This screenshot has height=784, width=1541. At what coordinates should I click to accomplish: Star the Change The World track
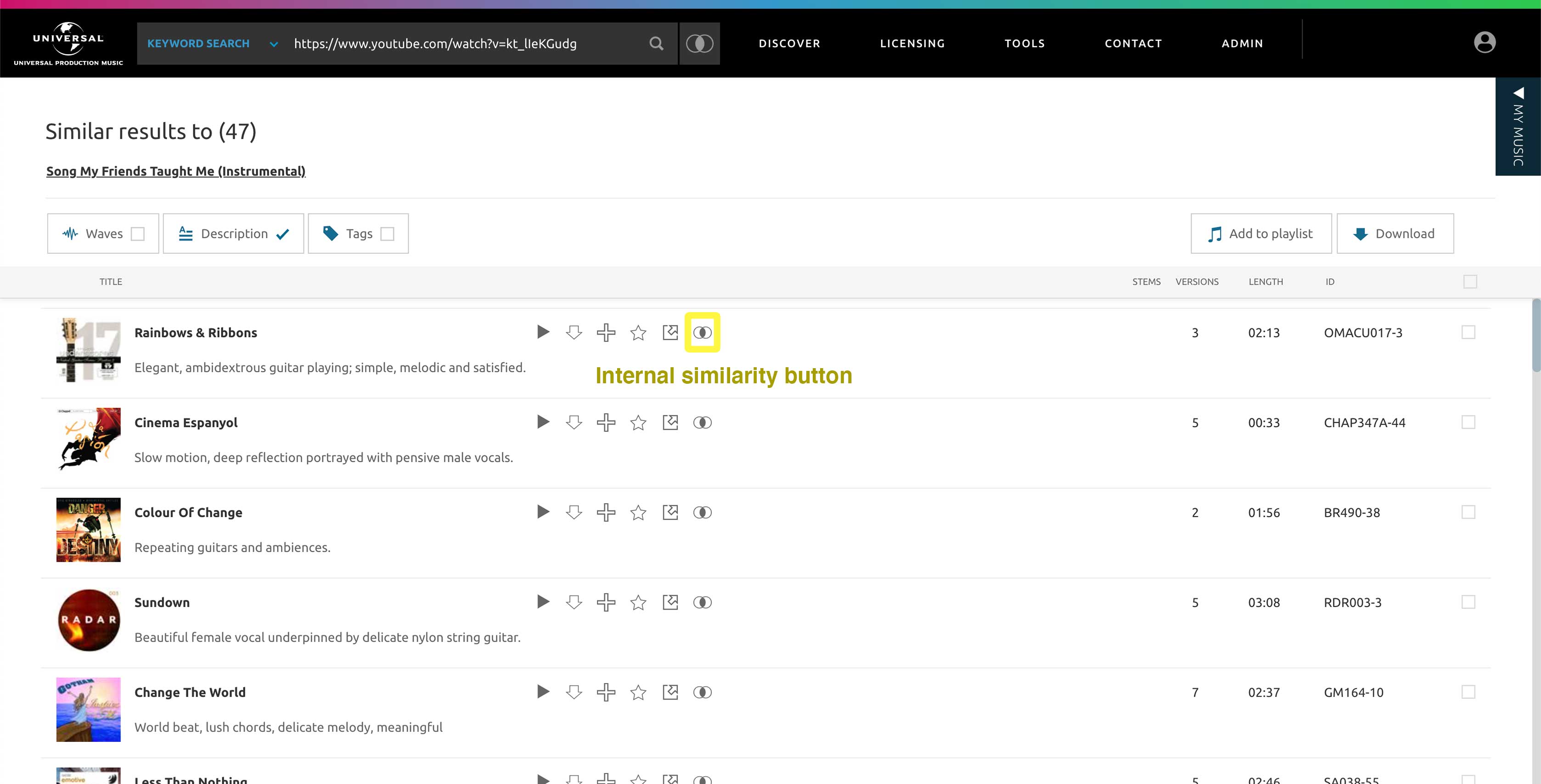click(638, 692)
